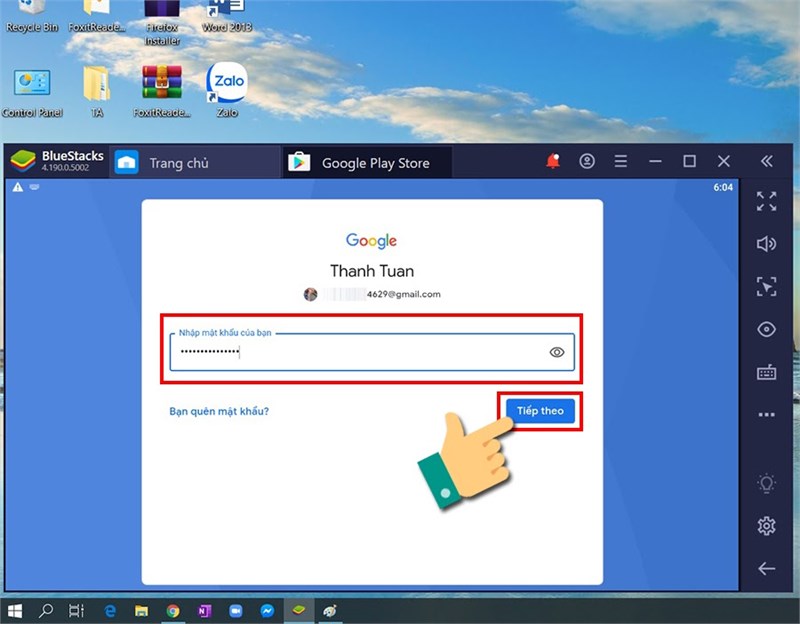
Task: Toggle show password eye icon
Action: click(557, 352)
